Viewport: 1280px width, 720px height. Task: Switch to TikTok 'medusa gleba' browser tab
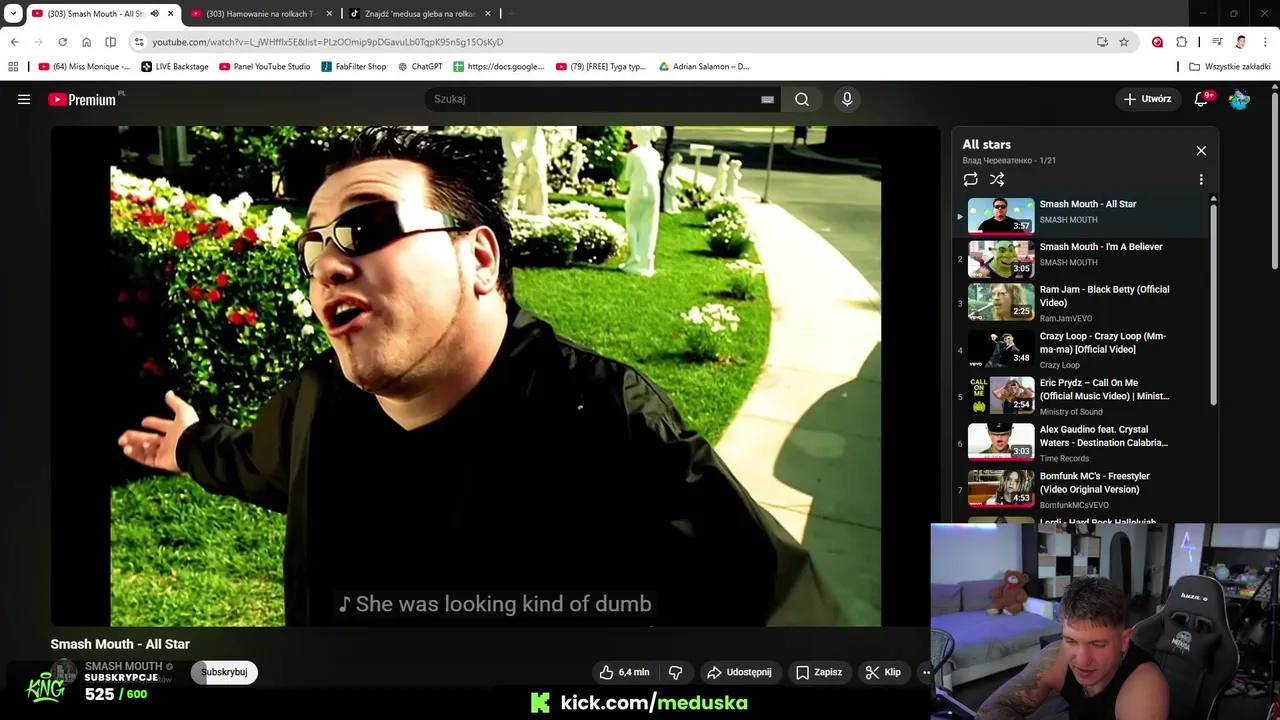(x=419, y=14)
